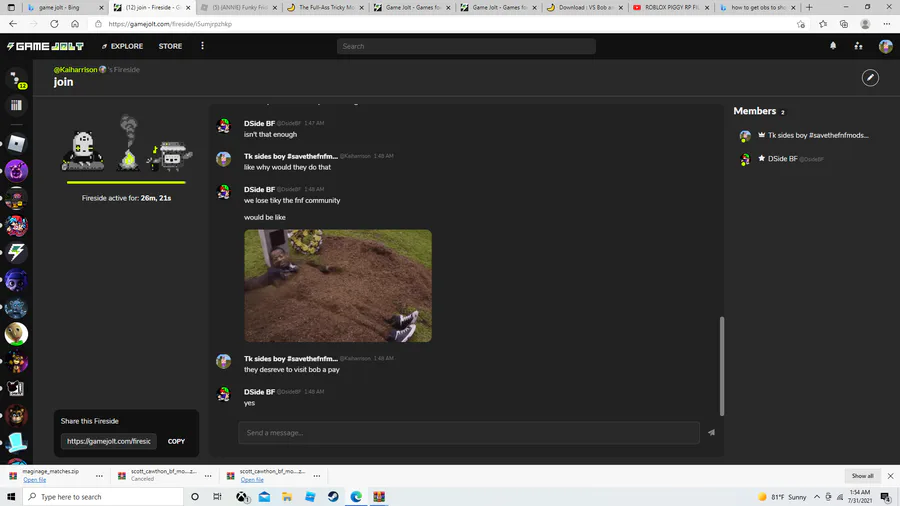Viewport: 900px width, 506px height.
Task: Open options for maginage_matches.zip download
Action: click(99, 476)
